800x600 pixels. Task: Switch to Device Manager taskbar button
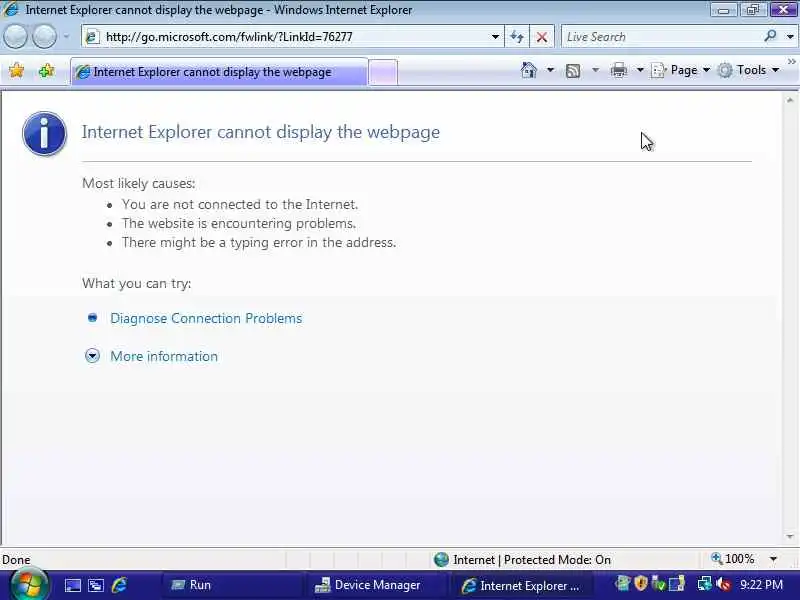tap(377, 585)
